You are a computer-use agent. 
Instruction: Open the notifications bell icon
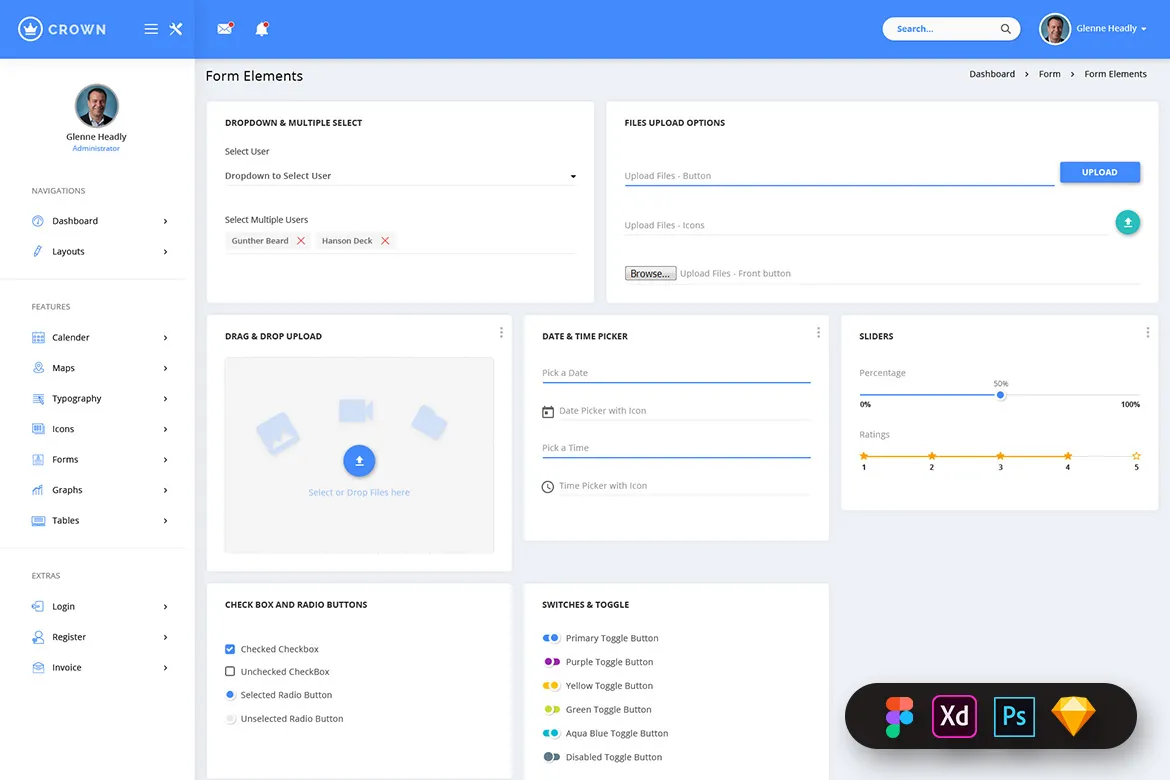pyautogui.click(x=261, y=28)
